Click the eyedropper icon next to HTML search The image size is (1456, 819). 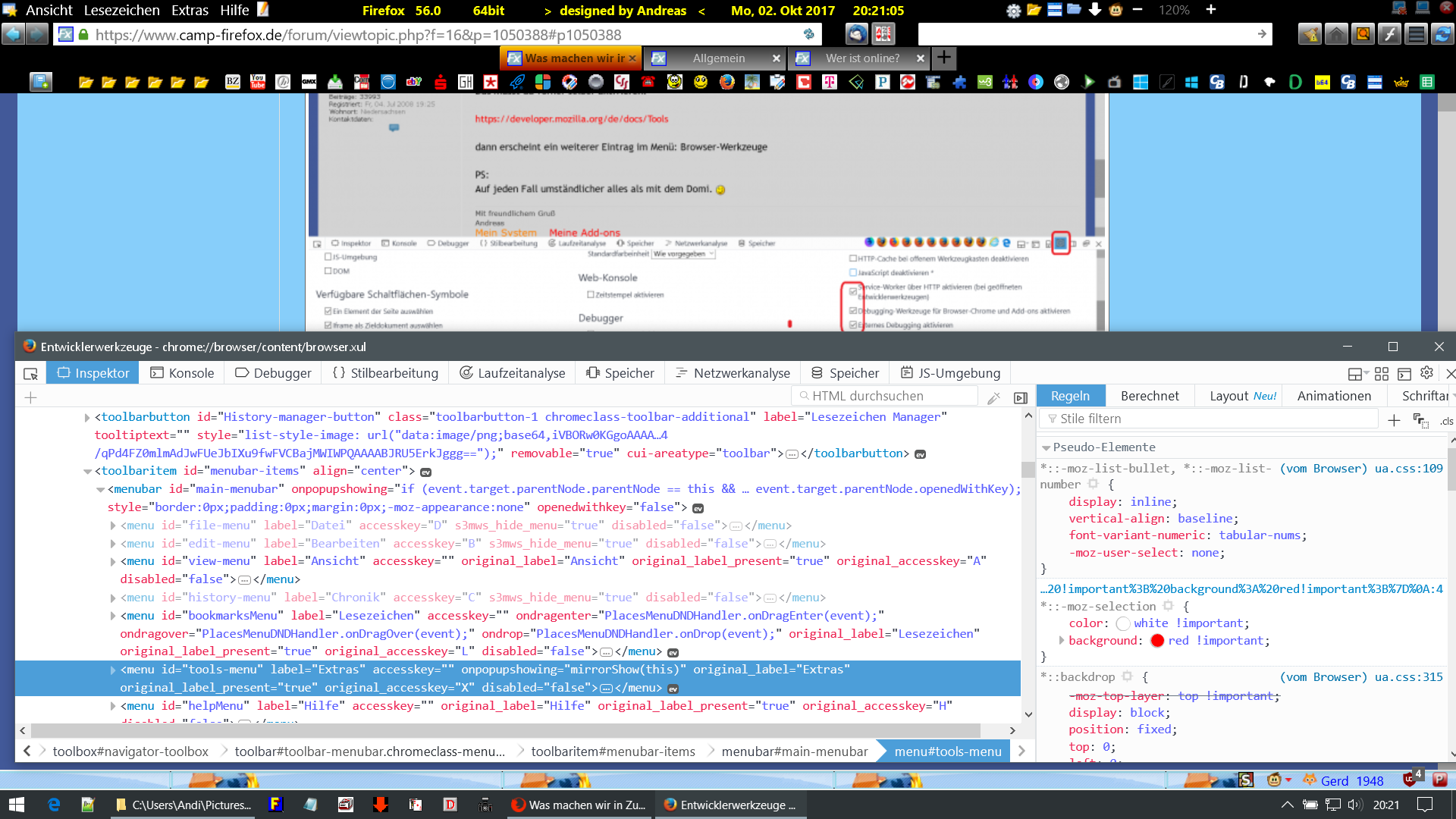(x=994, y=397)
